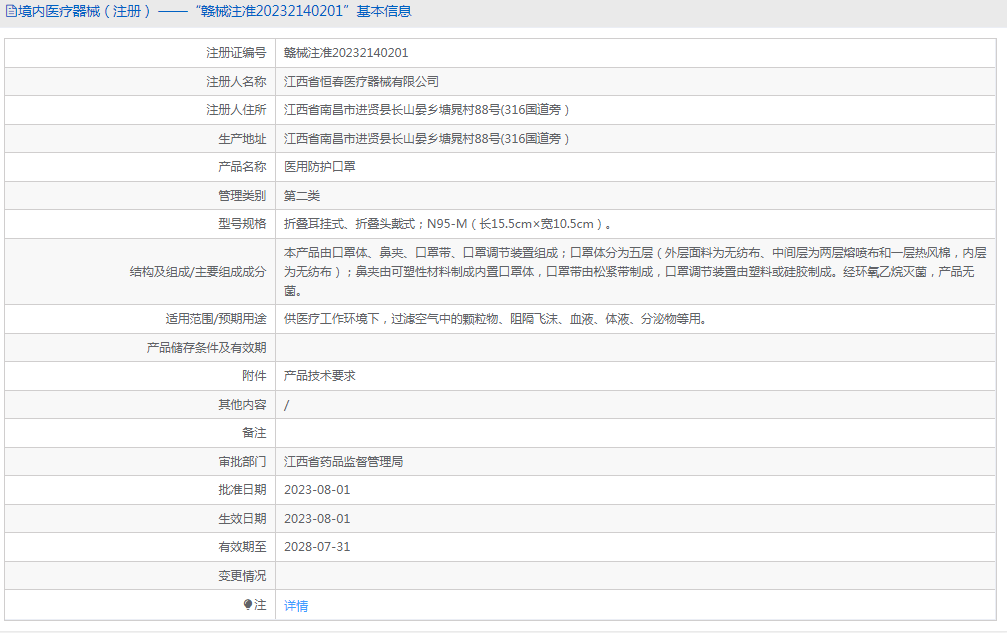The width and height of the screenshot is (1007, 633).
Task: Click the 管理类别 label
Action: coord(242,196)
